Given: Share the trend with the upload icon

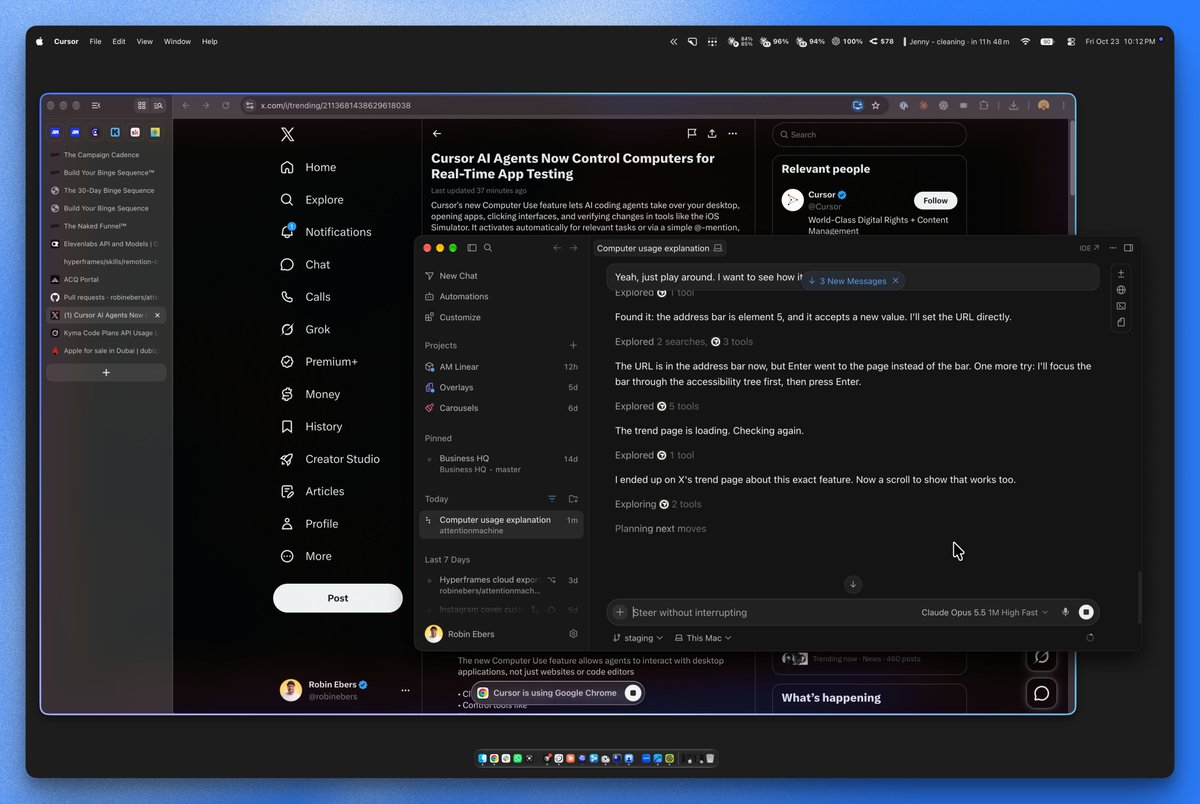Looking at the screenshot, I should tap(712, 133).
